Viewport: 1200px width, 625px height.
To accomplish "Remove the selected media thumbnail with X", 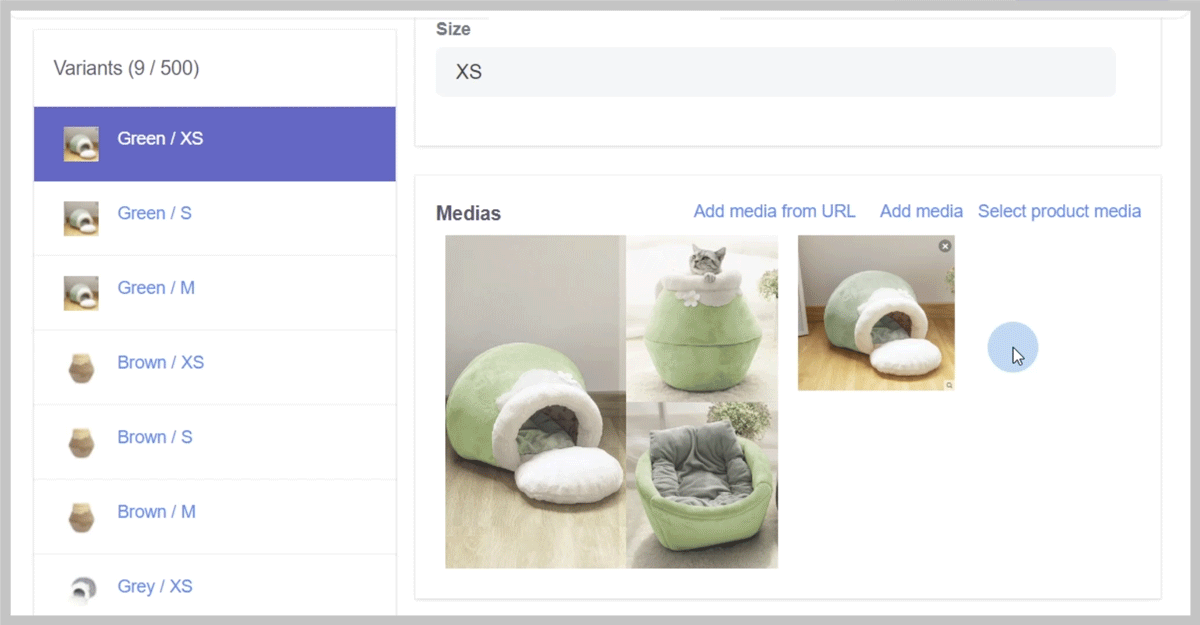I will [945, 246].
